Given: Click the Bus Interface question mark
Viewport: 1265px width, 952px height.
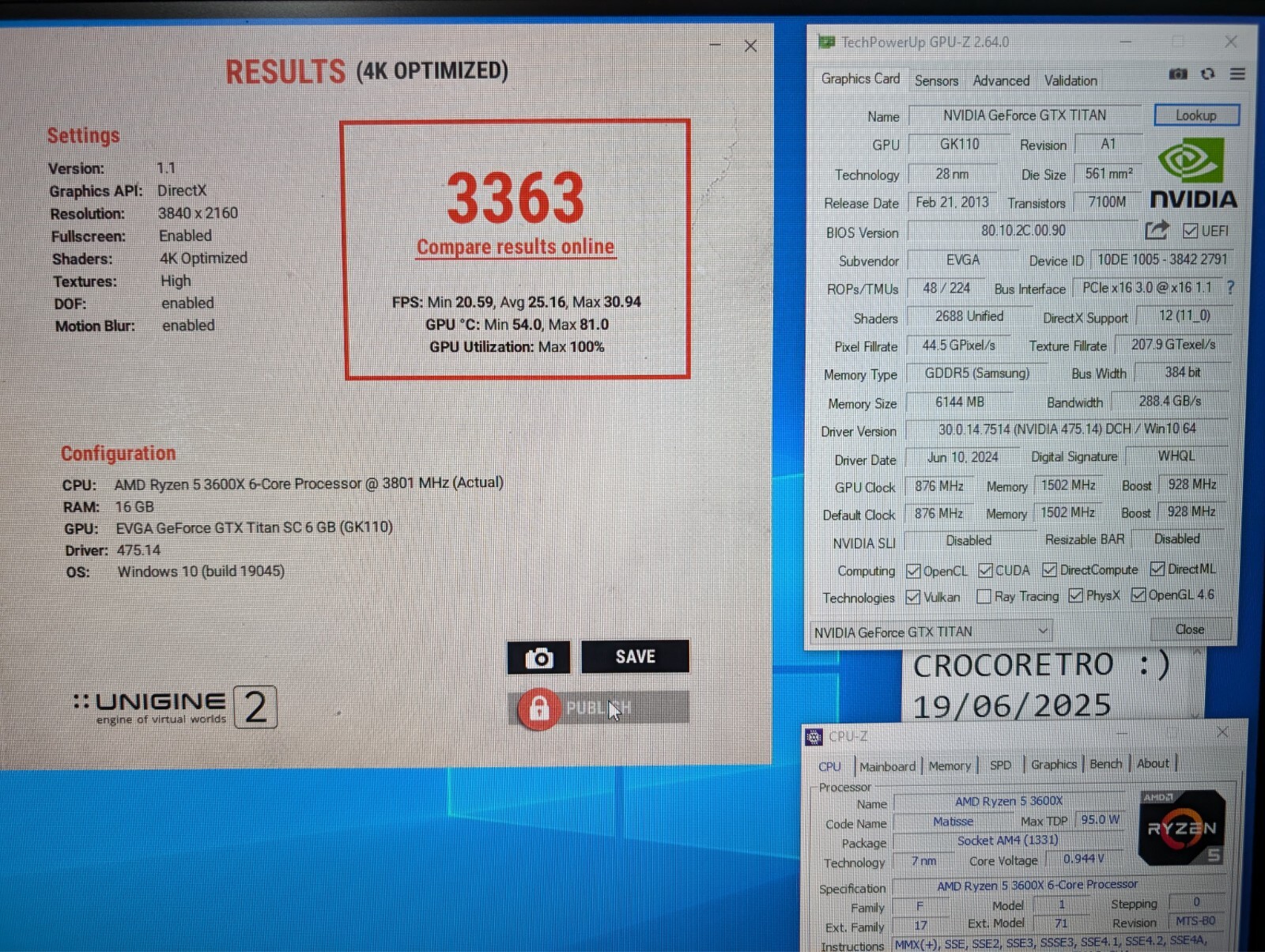Looking at the screenshot, I should tap(1230, 287).
